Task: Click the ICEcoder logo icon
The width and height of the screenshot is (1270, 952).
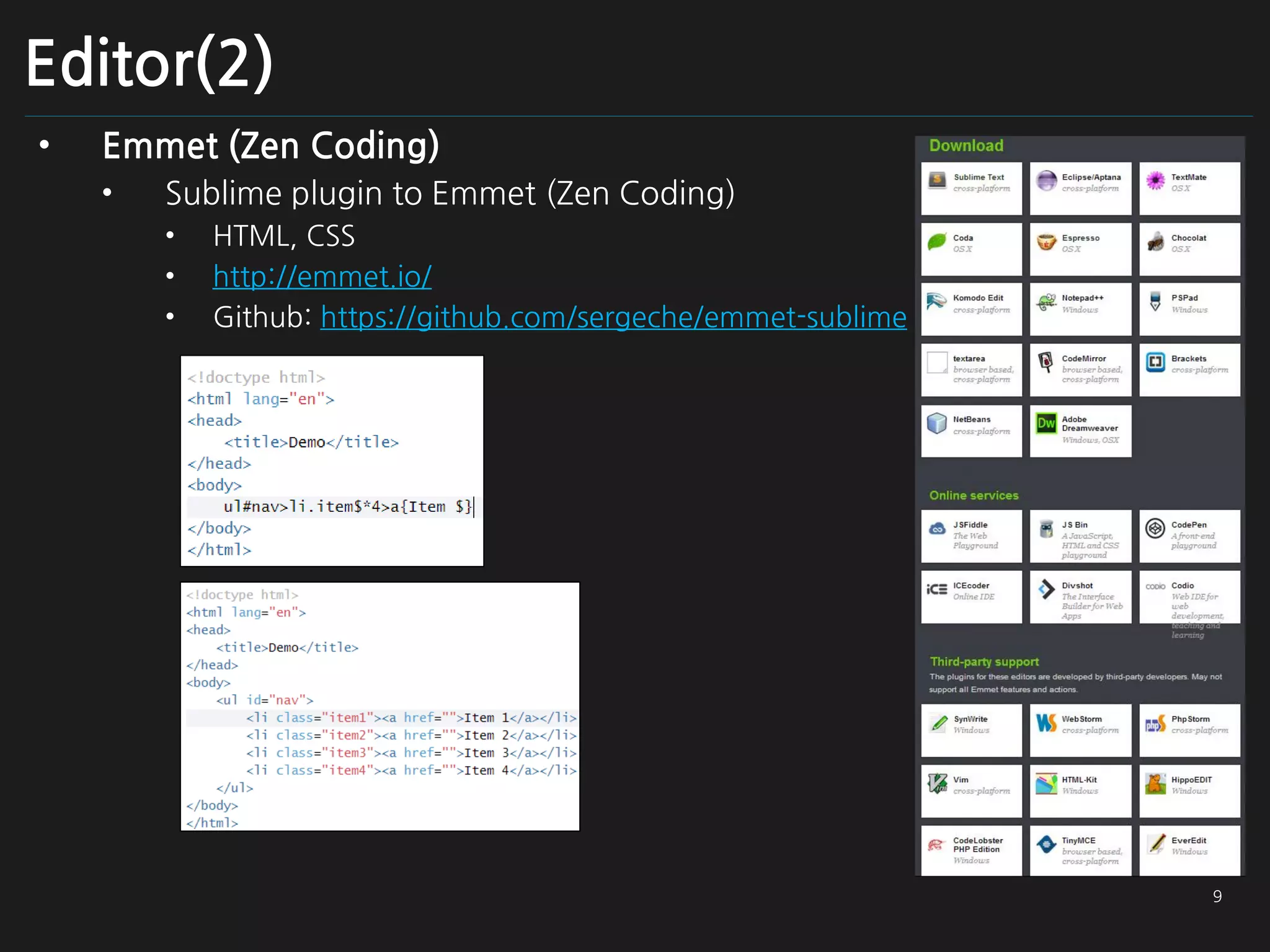Action: click(x=937, y=589)
